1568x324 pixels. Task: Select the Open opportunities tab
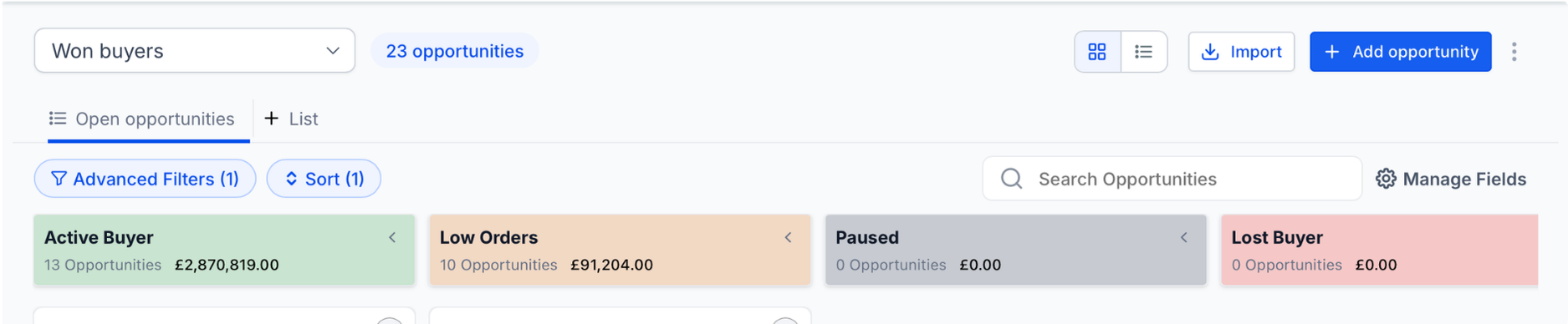[x=142, y=119]
